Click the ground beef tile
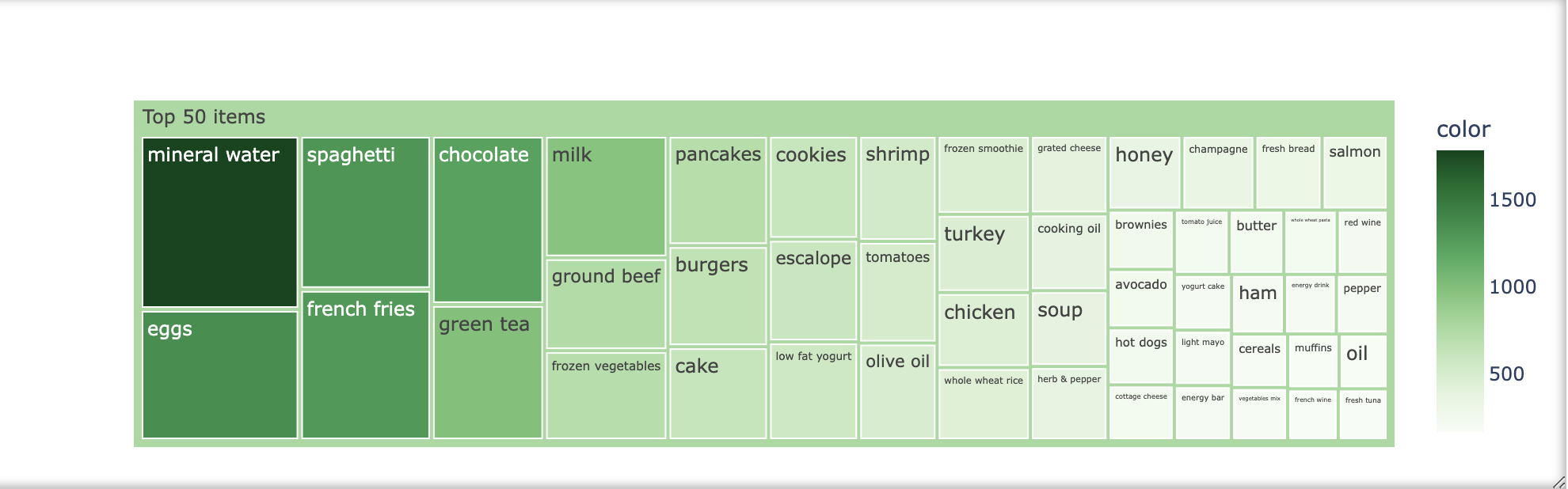Viewport: 1568px width, 489px height. 606,304
